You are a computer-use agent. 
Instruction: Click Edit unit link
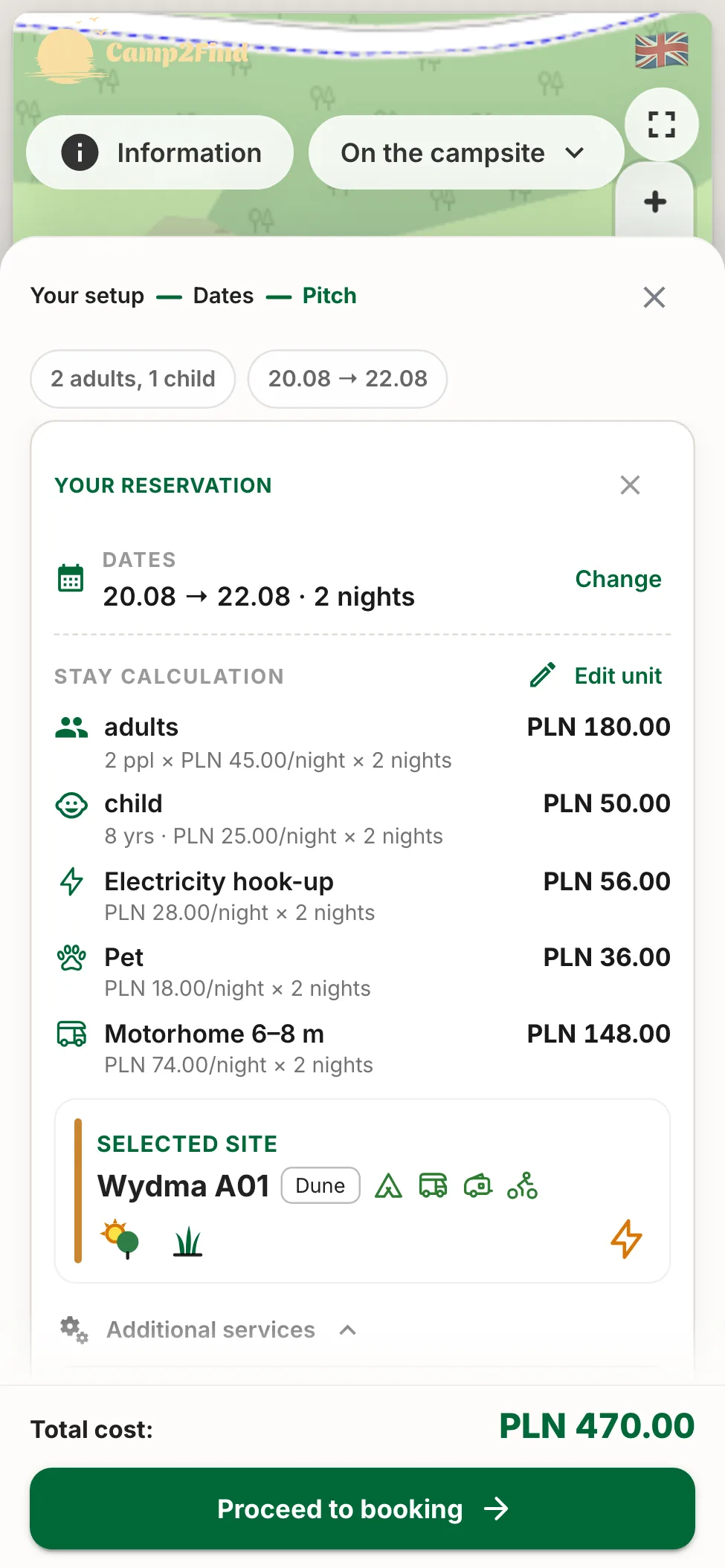pyautogui.click(x=596, y=676)
